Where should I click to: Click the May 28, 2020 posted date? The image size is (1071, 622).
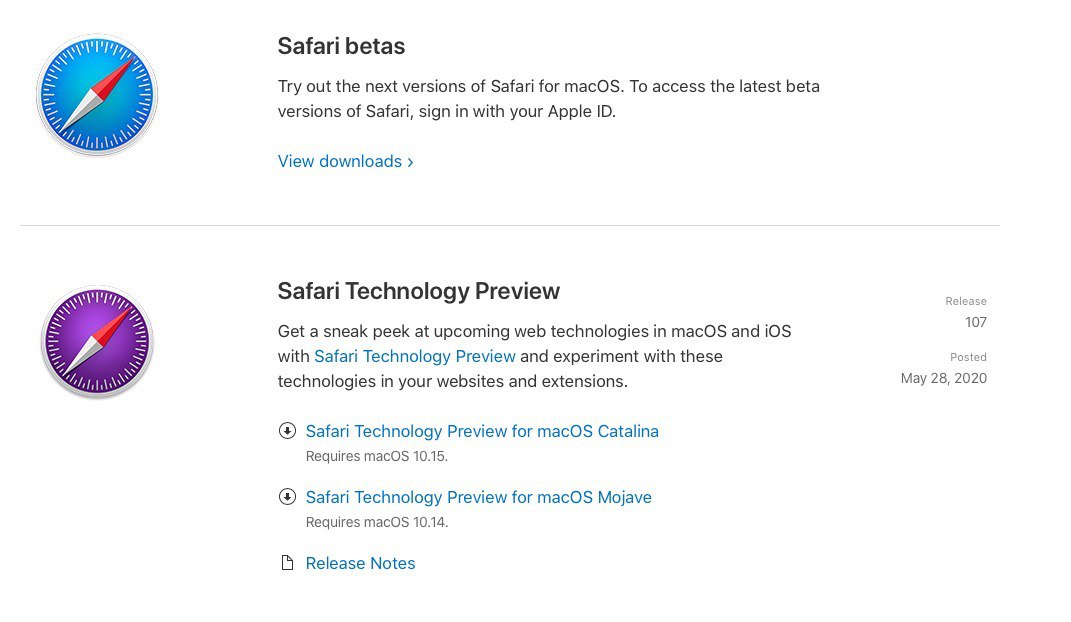coord(944,378)
